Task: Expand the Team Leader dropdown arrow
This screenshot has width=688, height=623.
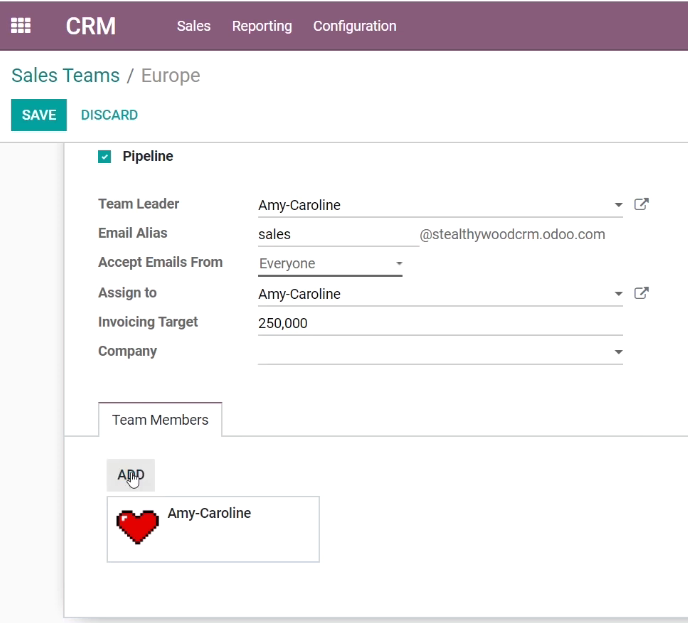Action: [618, 205]
